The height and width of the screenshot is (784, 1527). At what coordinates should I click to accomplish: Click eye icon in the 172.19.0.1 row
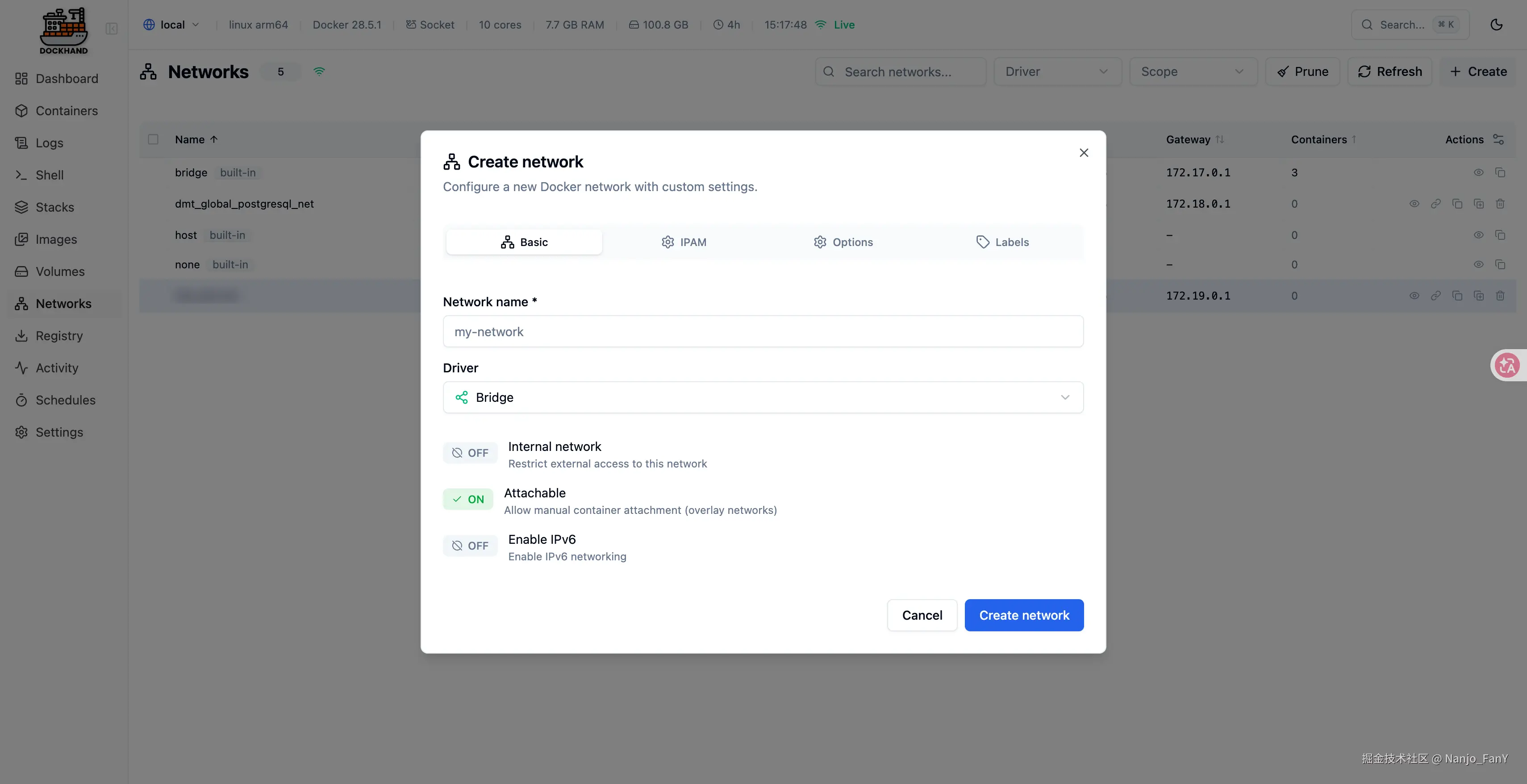click(1414, 296)
